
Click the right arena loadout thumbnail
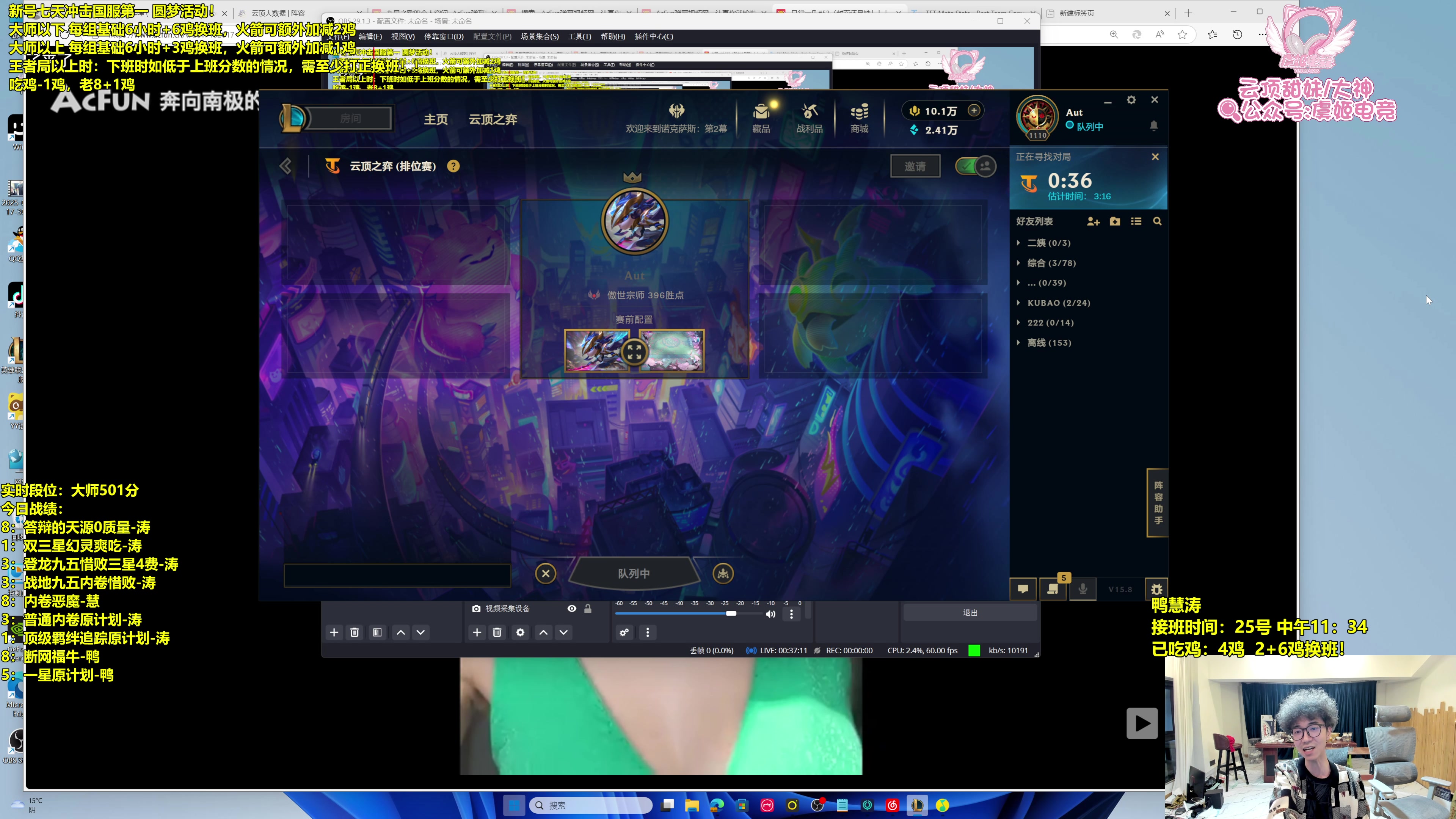(x=672, y=351)
